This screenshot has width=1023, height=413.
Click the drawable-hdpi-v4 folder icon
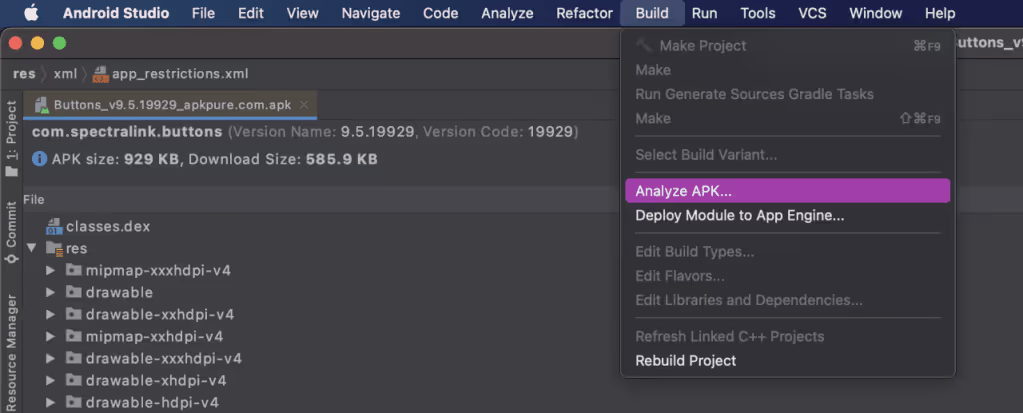click(74, 403)
